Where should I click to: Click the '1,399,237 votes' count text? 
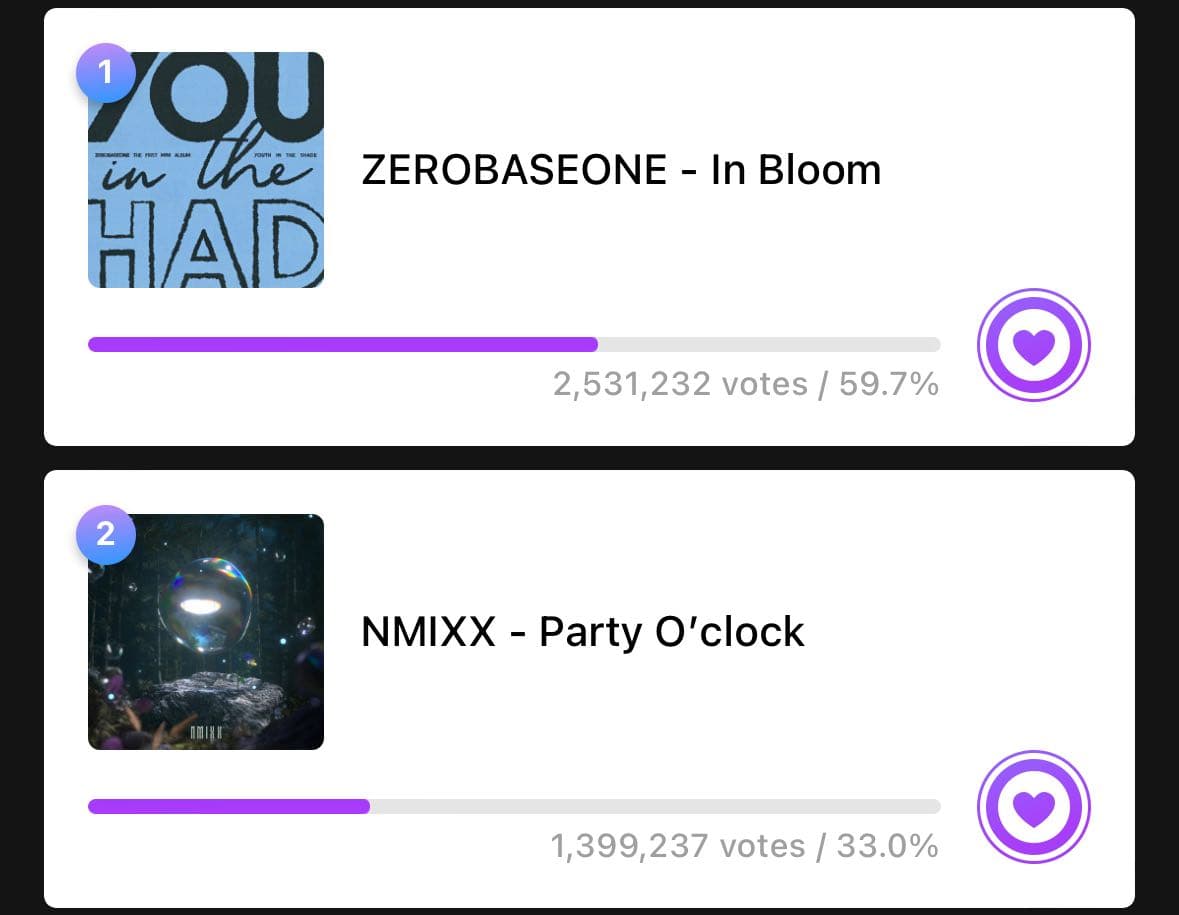tap(677, 846)
